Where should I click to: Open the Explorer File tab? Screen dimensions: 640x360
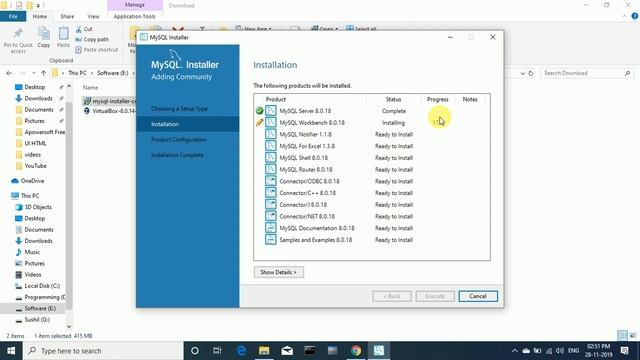[13, 16]
